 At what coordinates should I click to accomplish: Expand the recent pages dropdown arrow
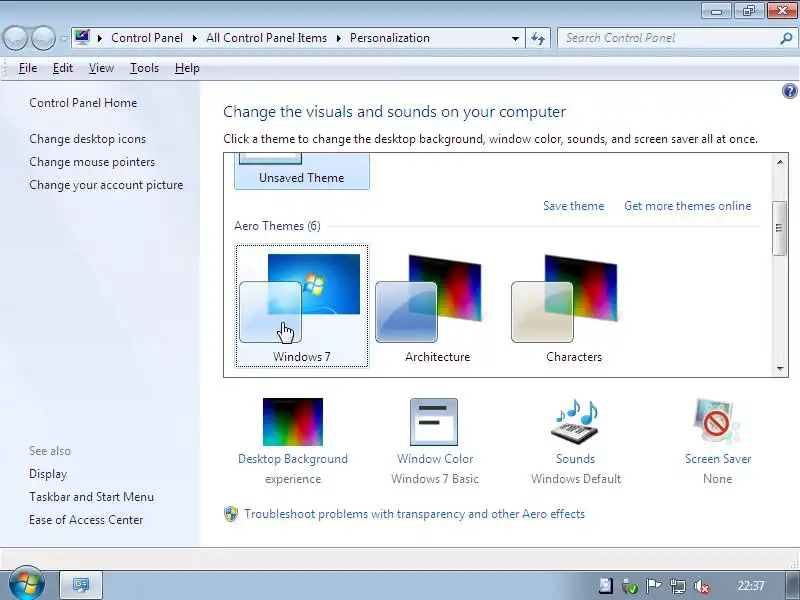[x=63, y=38]
